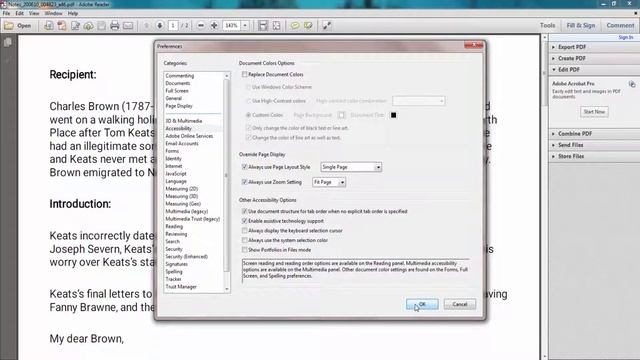Toggle Enable assistive technology support checkbox
The height and width of the screenshot is (360, 640).
244,221
